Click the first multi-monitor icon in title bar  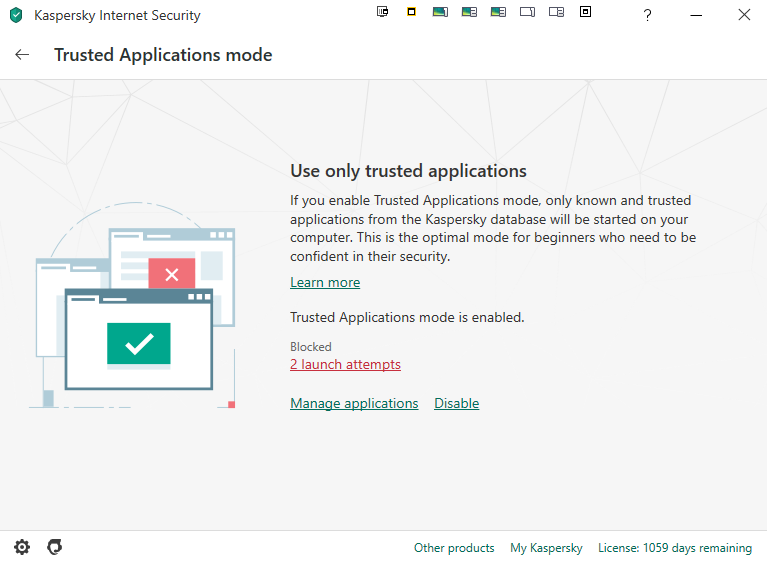pos(382,12)
